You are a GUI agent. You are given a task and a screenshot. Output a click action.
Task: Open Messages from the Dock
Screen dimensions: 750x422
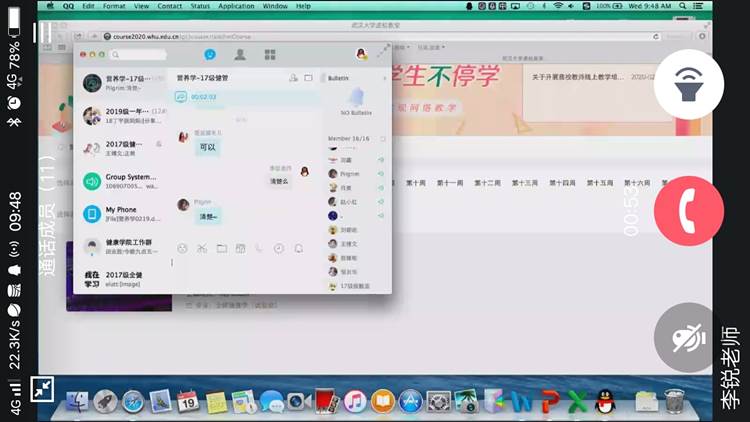pyautogui.click(x=272, y=401)
